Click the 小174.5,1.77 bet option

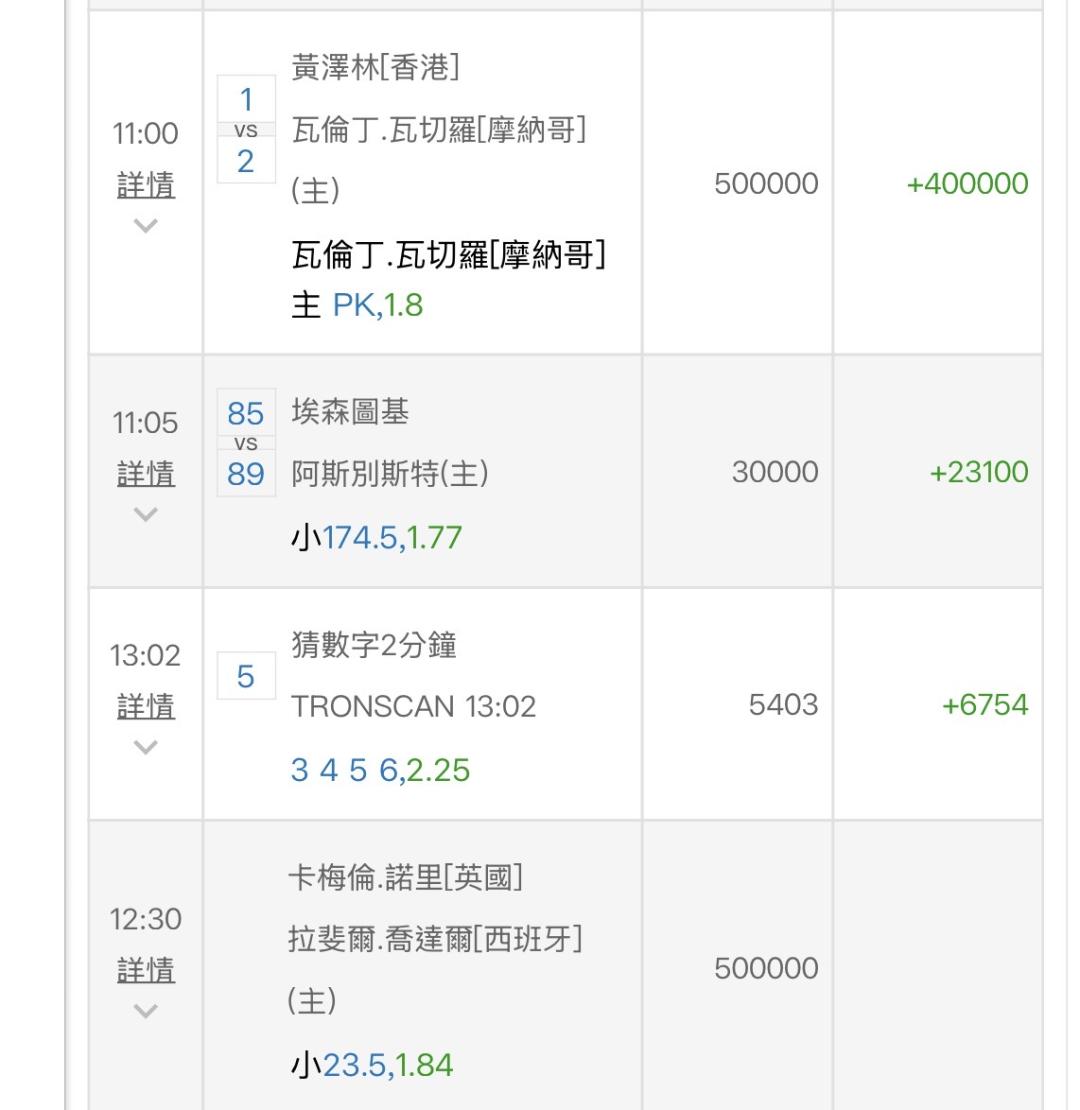[x=376, y=538]
